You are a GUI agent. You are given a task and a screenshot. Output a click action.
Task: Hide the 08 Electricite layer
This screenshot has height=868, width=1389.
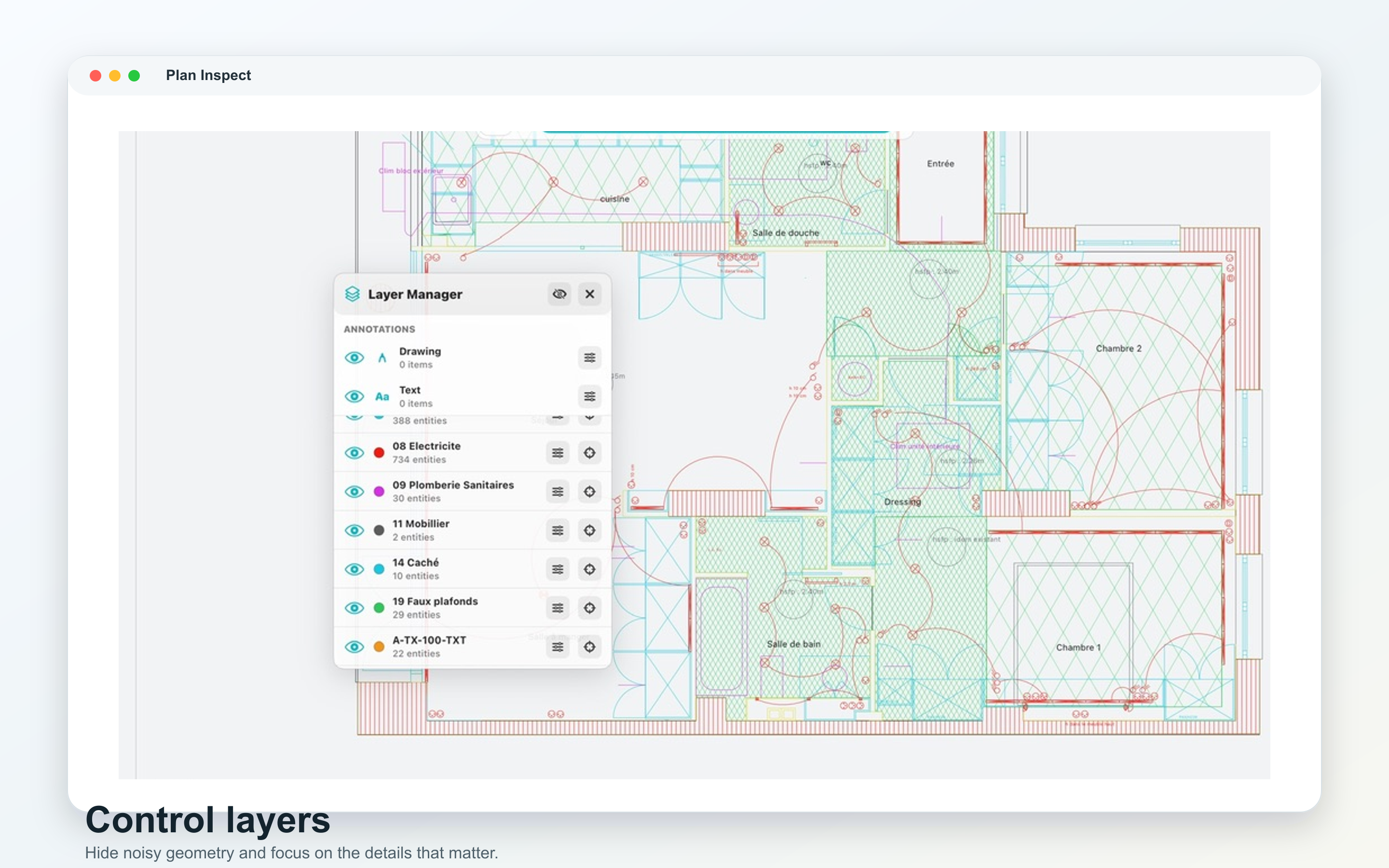354,453
